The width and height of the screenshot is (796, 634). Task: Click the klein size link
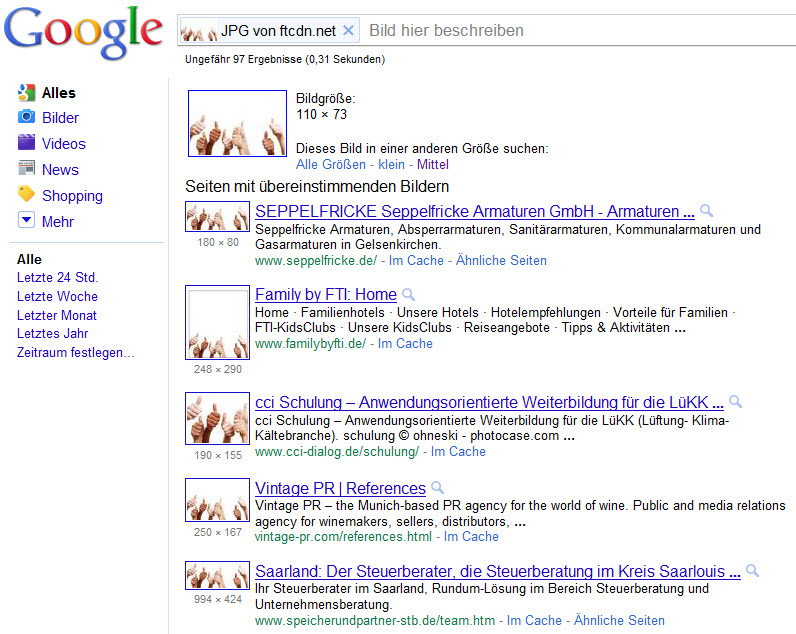tap(391, 164)
